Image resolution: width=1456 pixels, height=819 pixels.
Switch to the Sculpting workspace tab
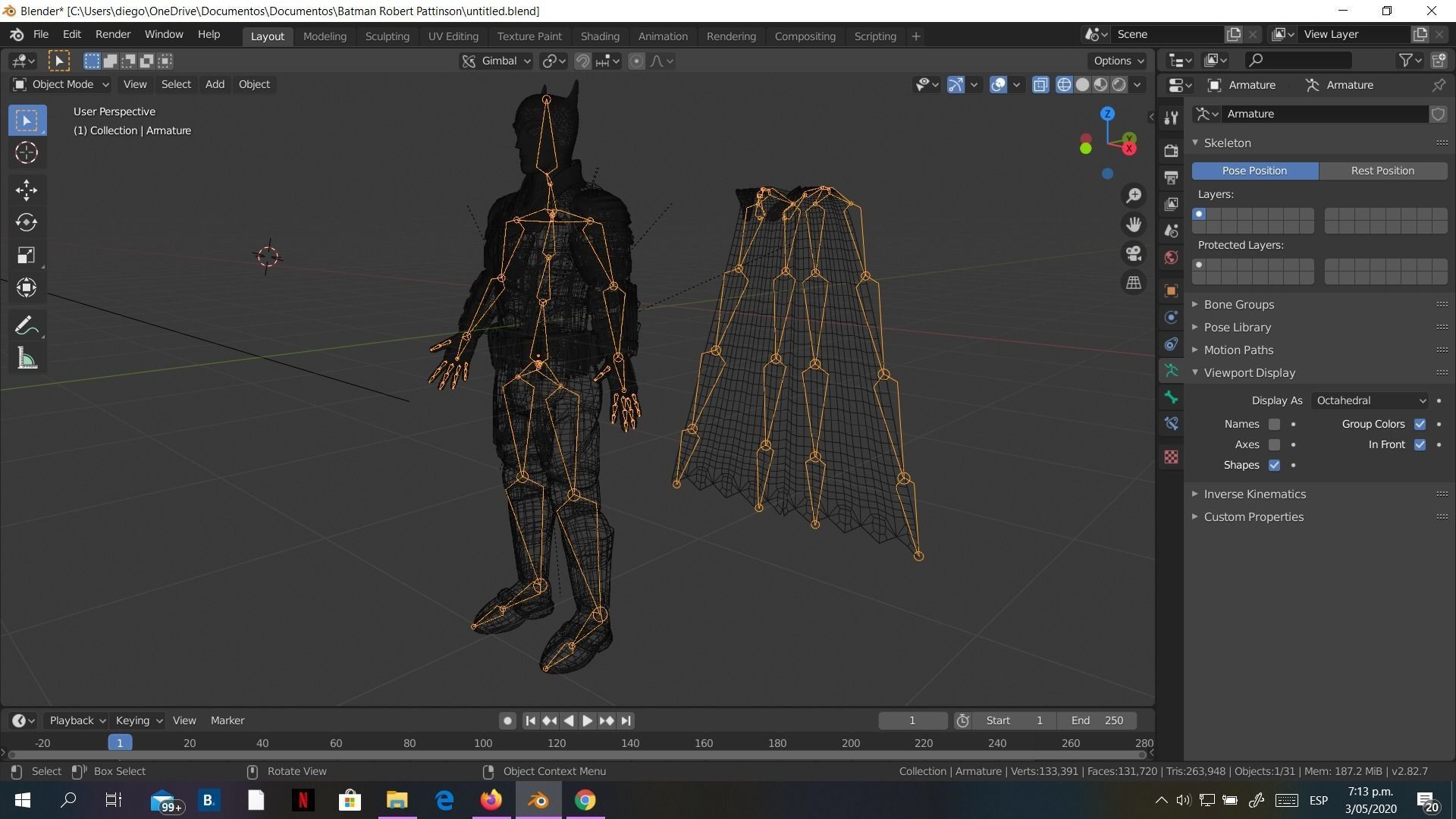387,36
